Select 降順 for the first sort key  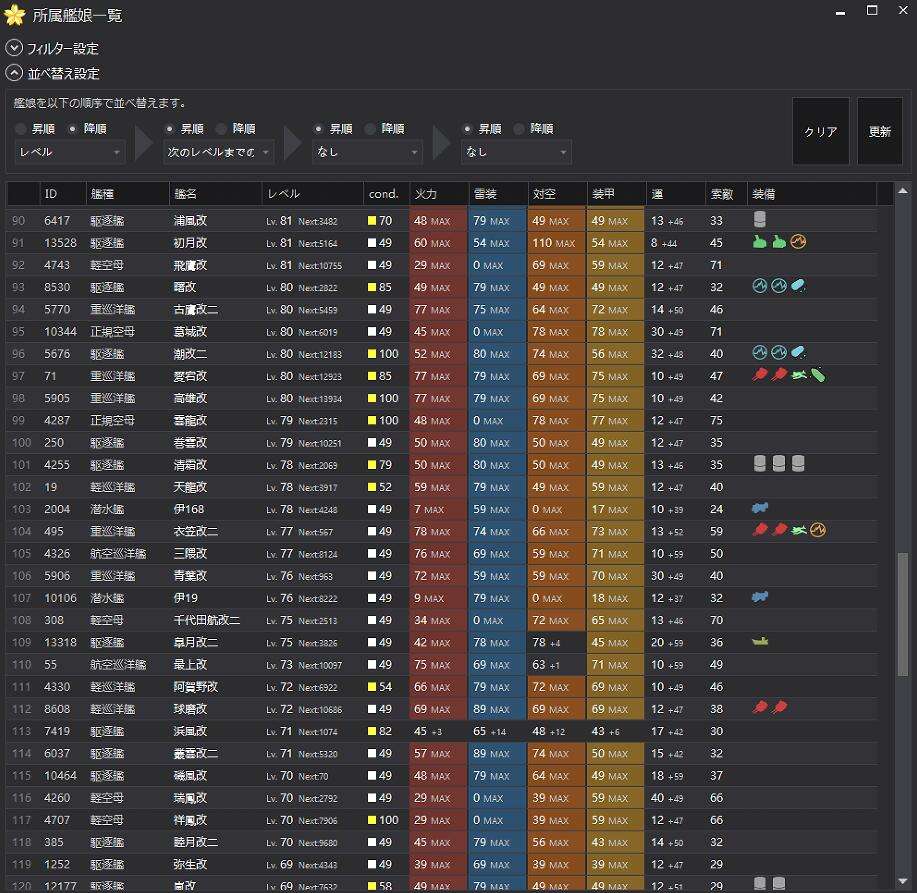click(x=88, y=129)
